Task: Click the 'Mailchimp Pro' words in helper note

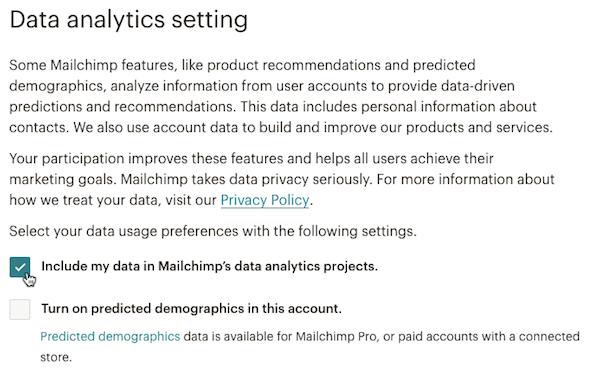Action: (x=336, y=336)
